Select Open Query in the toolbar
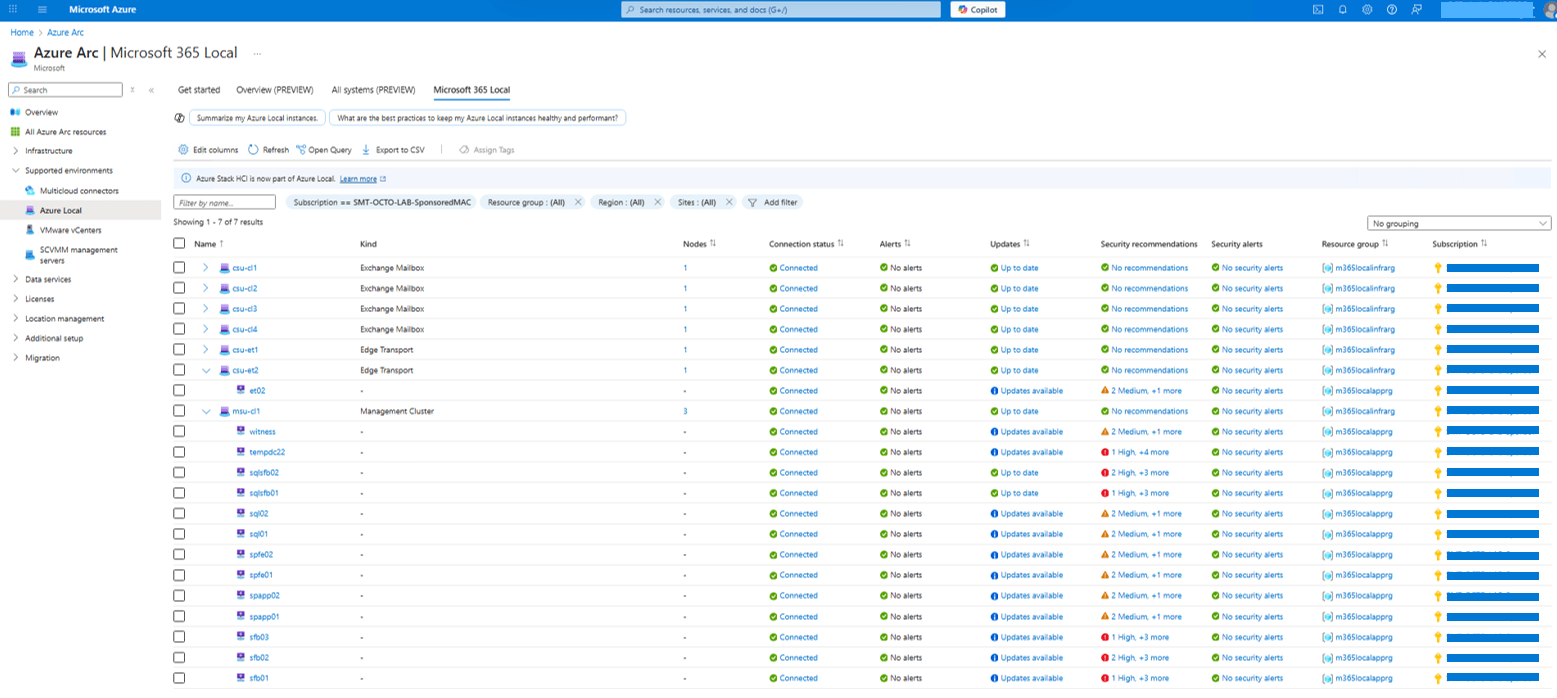Image resolution: width=1557 pixels, height=698 pixels. (x=323, y=149)
